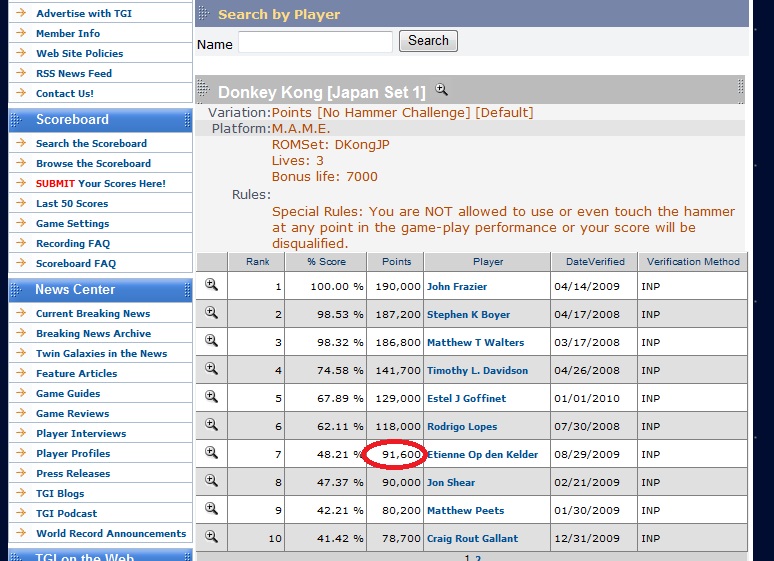The image size is (774, 561).
Task: Open Advertise with TGI link
Action: coord(84,13)
